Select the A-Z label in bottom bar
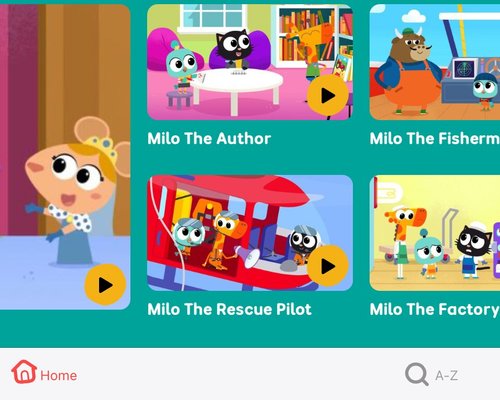The width and height of the screenshot is (500, 400). click(446, 376)
